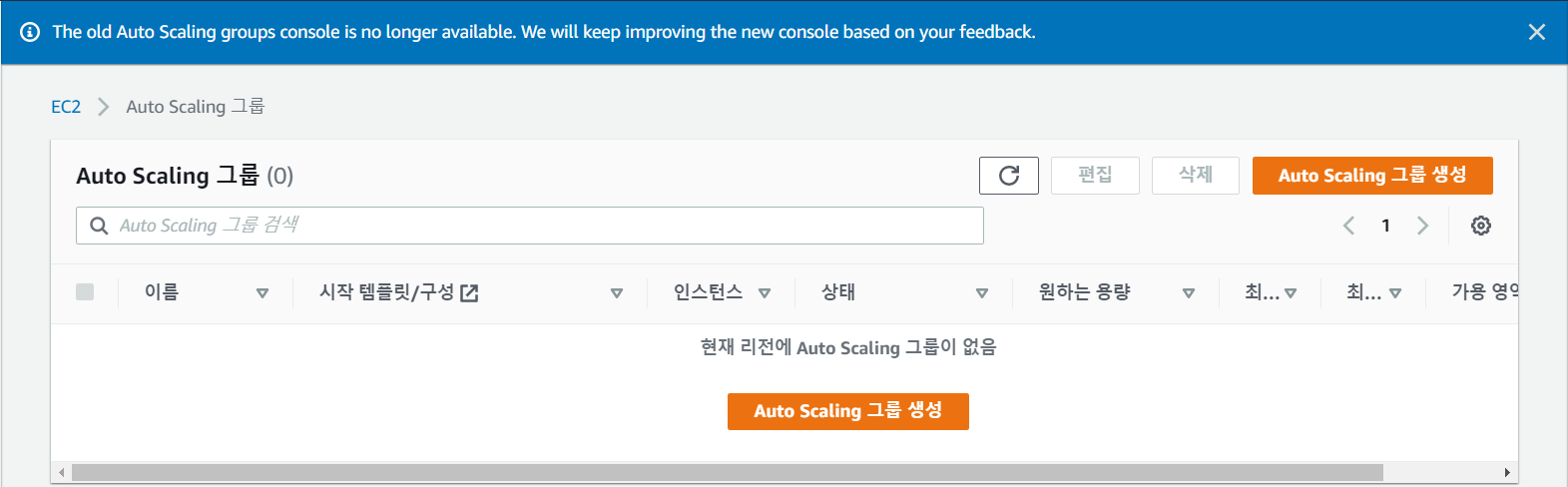Go to previous page arrow
This screenshot has height=487, width=1568.
[1348, 226]
